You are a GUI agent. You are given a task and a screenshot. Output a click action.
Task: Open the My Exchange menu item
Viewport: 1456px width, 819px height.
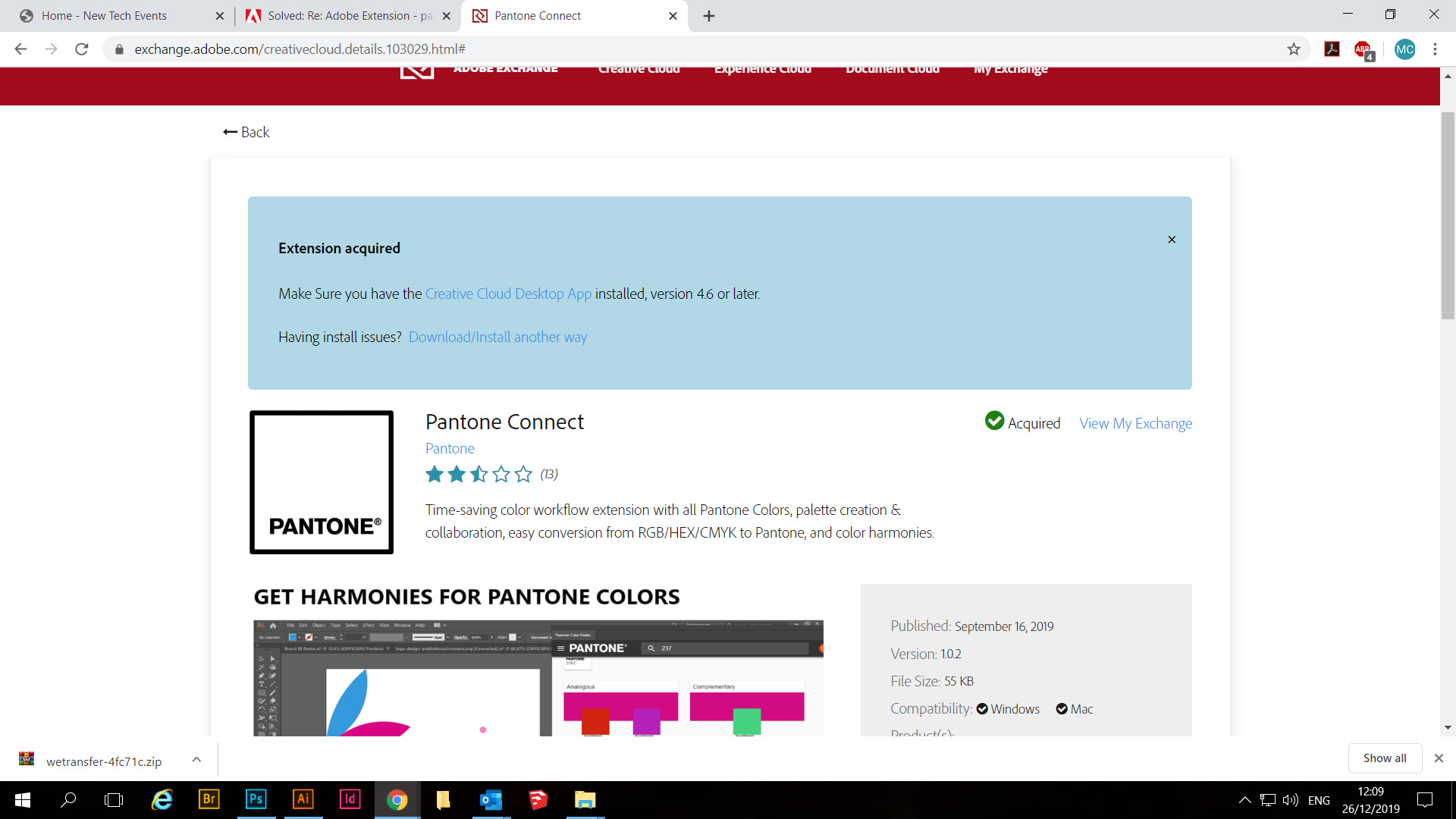point(1010,69)
